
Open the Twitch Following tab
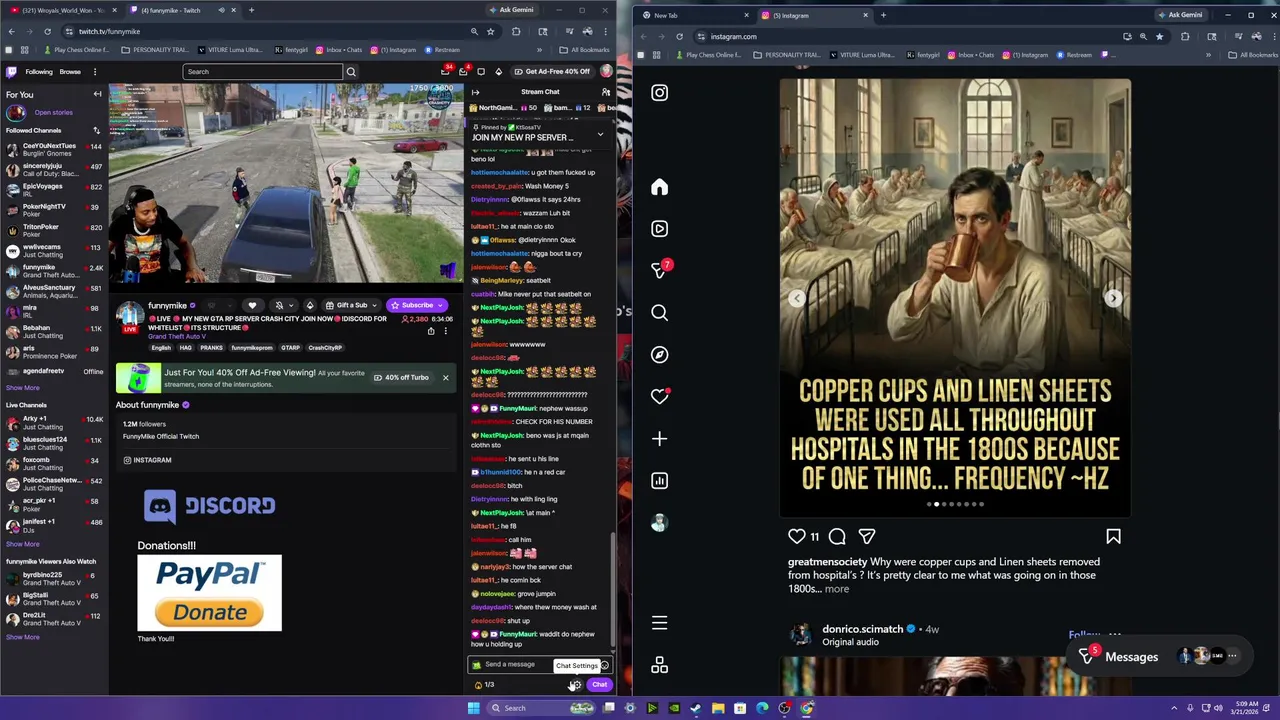click(39, 72)
